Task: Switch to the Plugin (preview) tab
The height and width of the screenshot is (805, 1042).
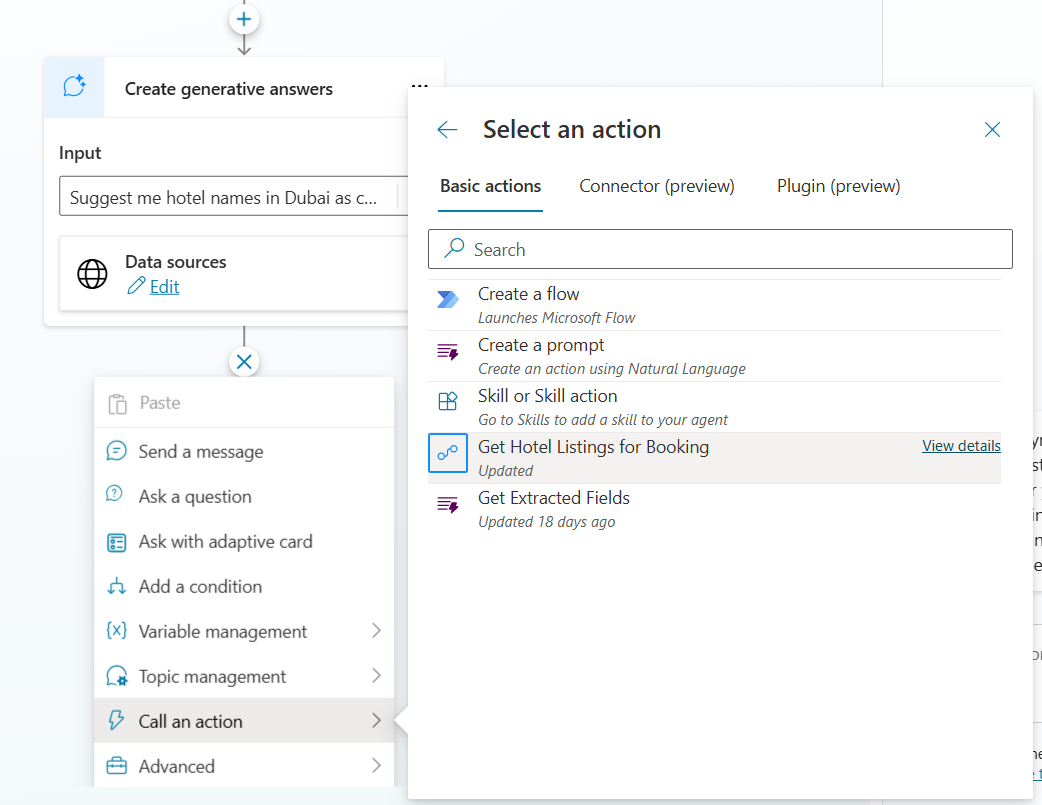Action: pyautogui.click(x=838, y=186)
